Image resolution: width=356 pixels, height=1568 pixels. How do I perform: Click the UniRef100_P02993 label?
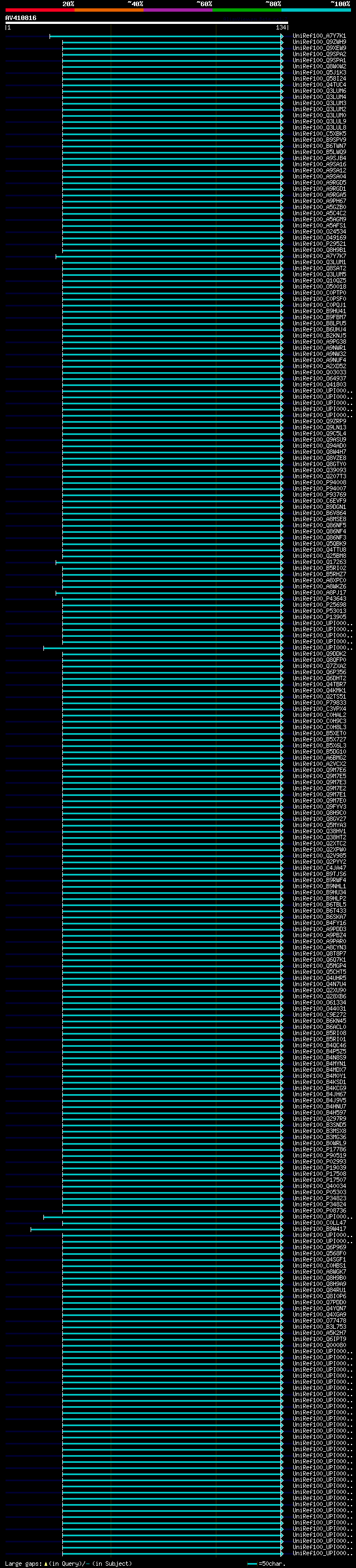coord(319,1162)
